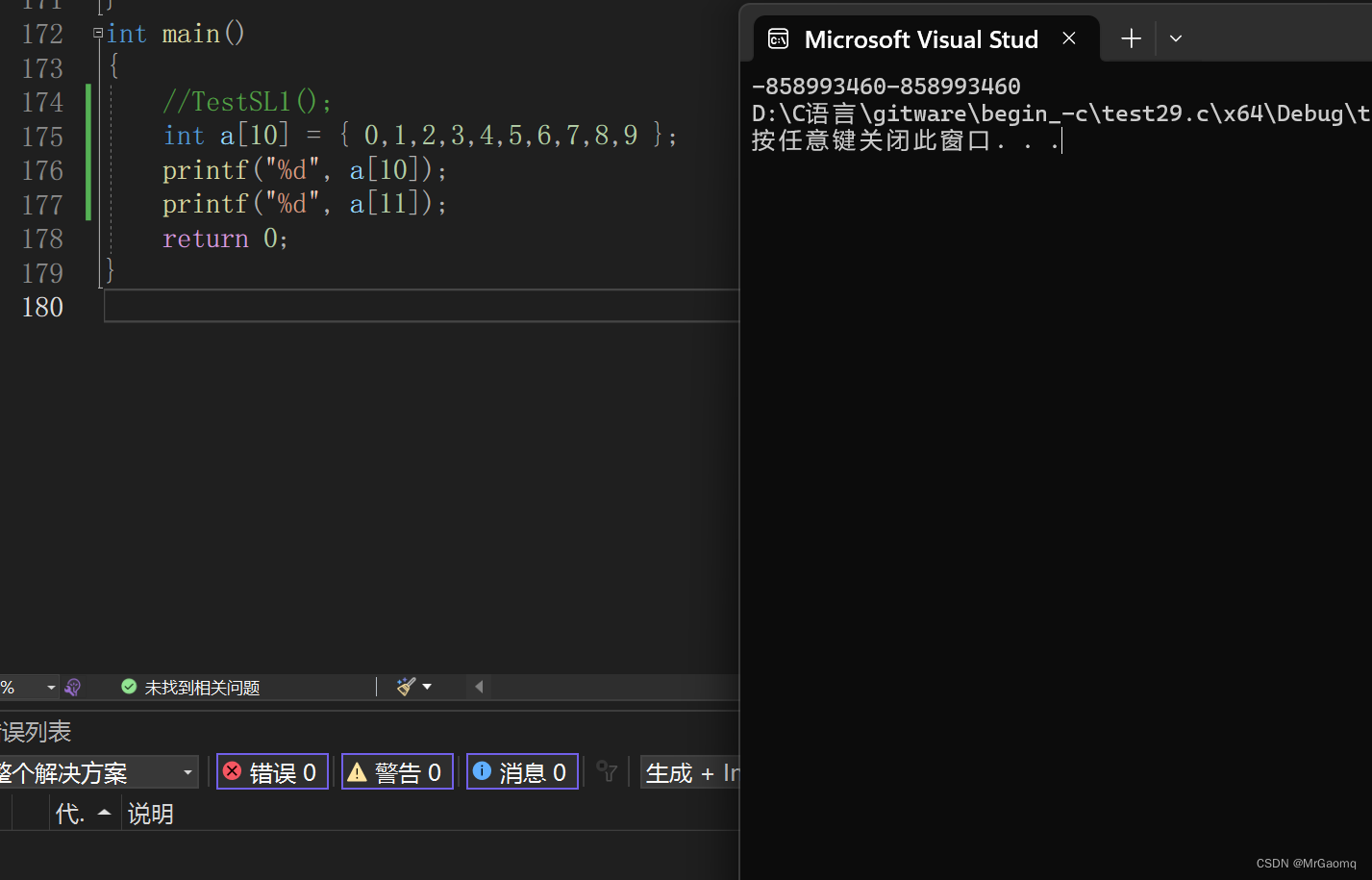Click the no issues found green checkmark
This screenshot has width=1372, height=880.
[x=129, y=687]
